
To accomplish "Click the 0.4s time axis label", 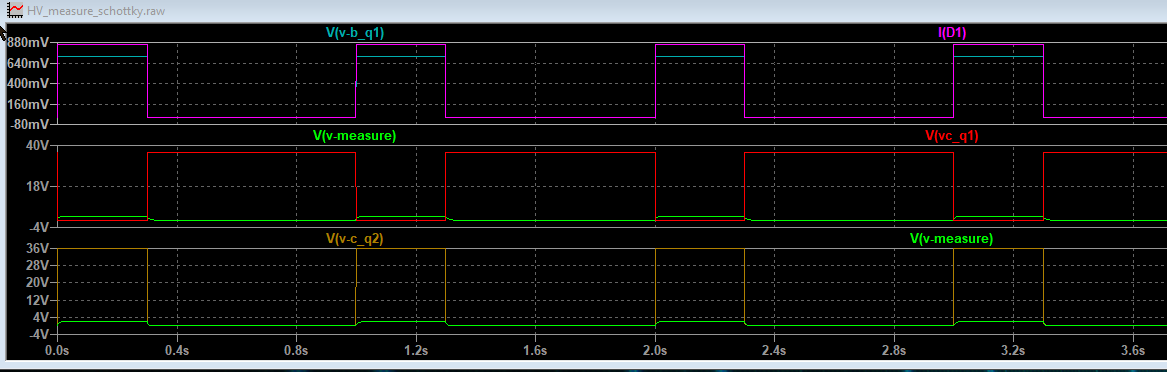I will click(176, 349).
